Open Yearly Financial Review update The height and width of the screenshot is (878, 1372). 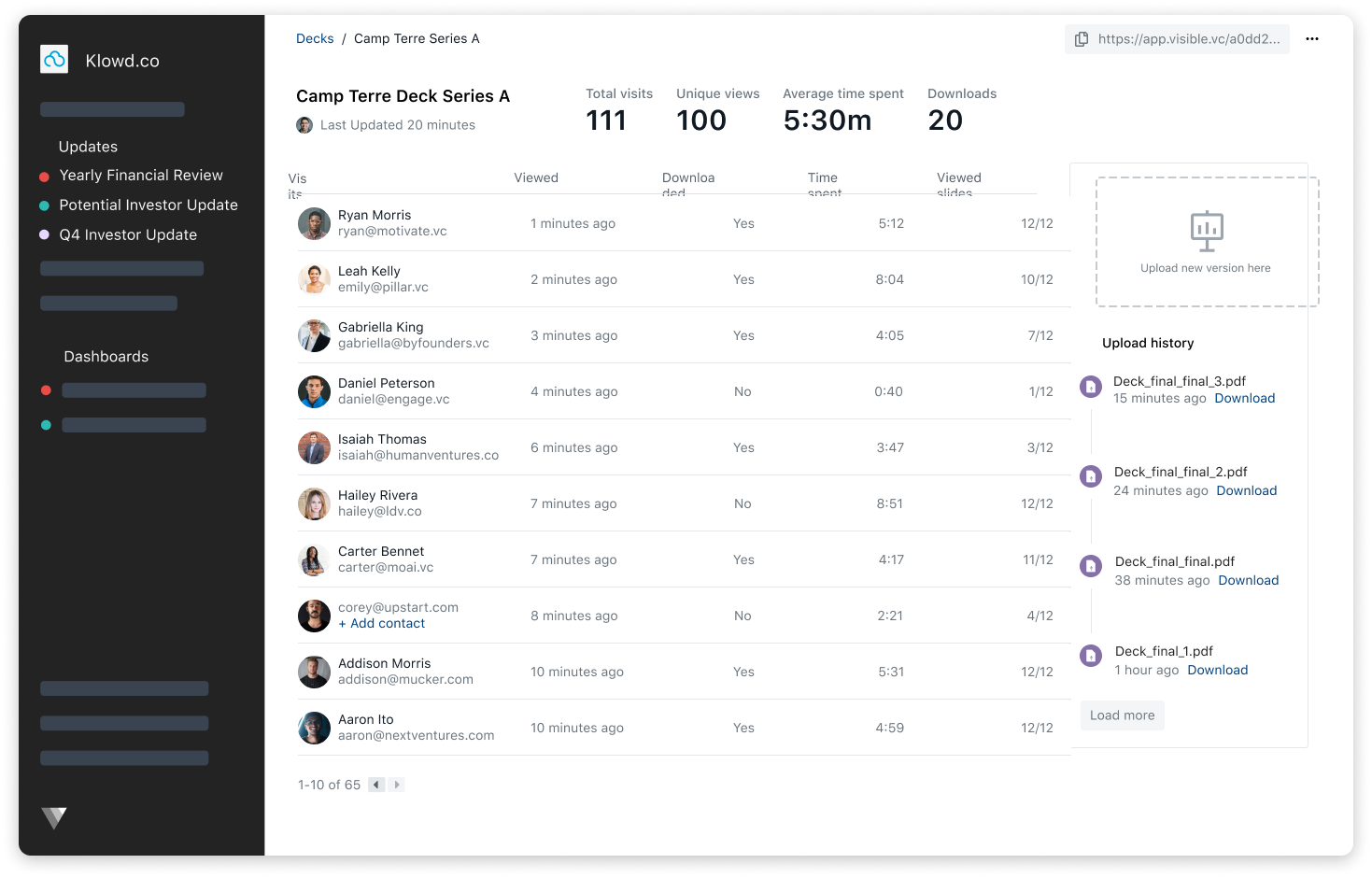tap(141, 175)
